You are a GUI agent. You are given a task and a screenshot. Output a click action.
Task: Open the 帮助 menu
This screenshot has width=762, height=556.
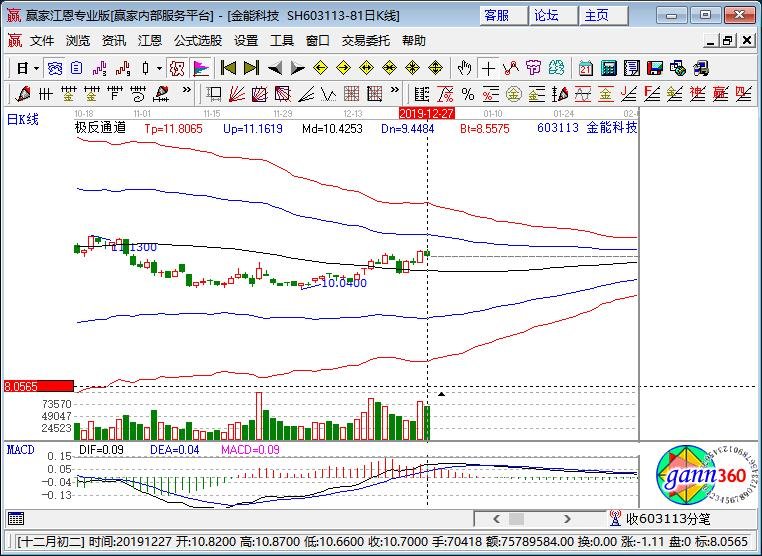(x=414, y=41)
